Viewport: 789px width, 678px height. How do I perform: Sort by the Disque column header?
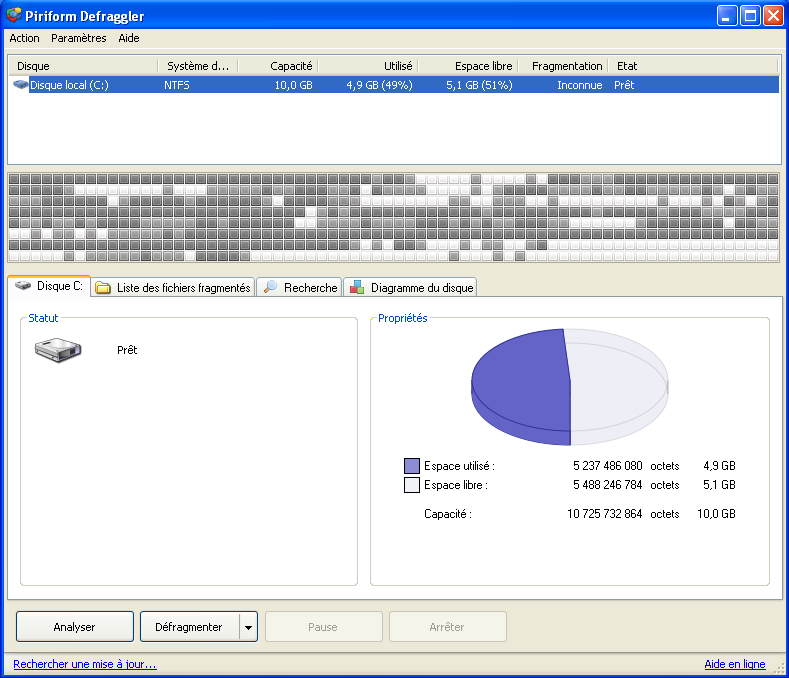[82, 66]
